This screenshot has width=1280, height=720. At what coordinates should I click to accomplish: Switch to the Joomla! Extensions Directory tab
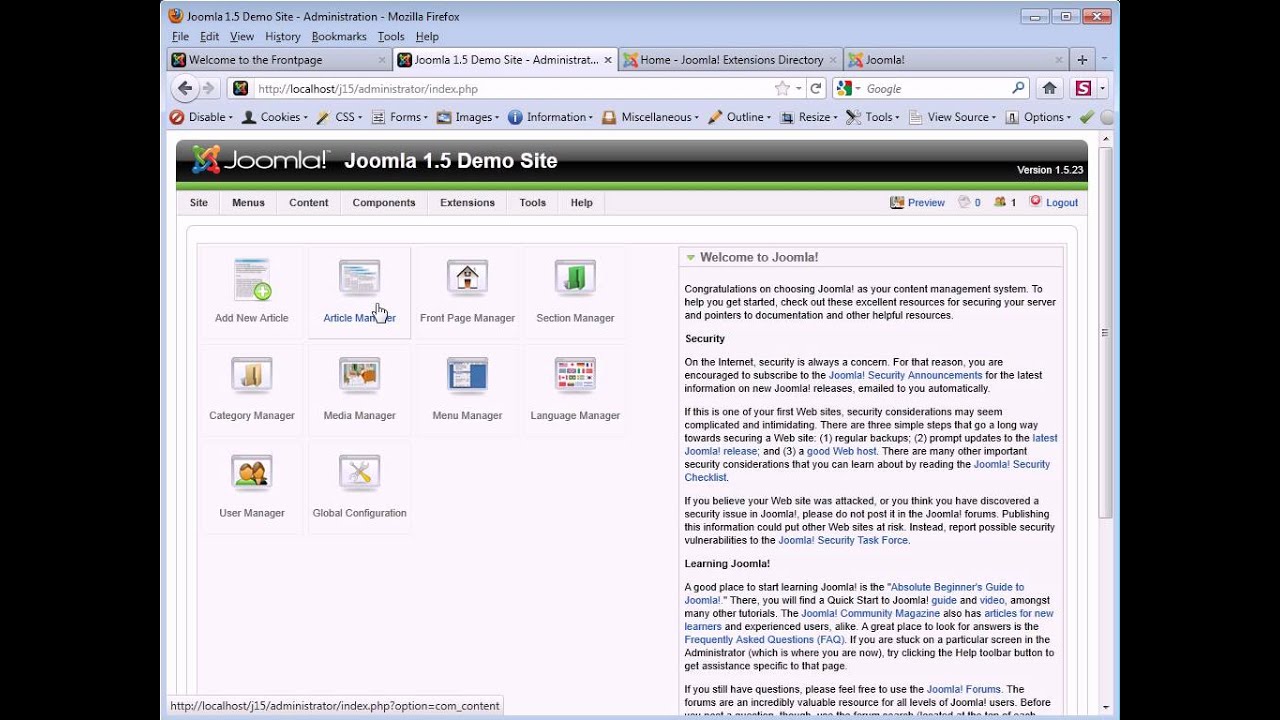(732, 60)
